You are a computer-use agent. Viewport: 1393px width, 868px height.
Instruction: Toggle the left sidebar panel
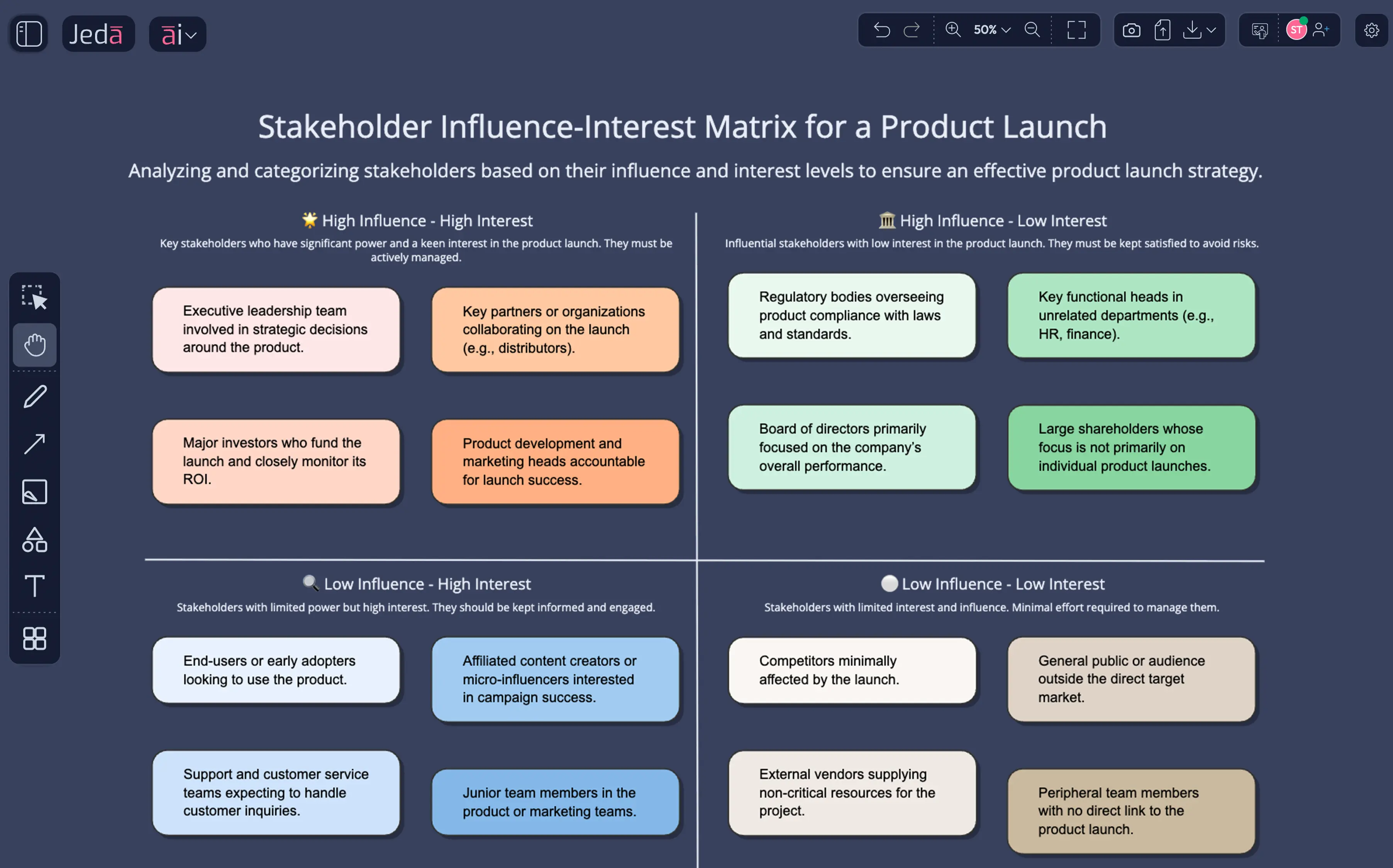(x=27, y=33)
